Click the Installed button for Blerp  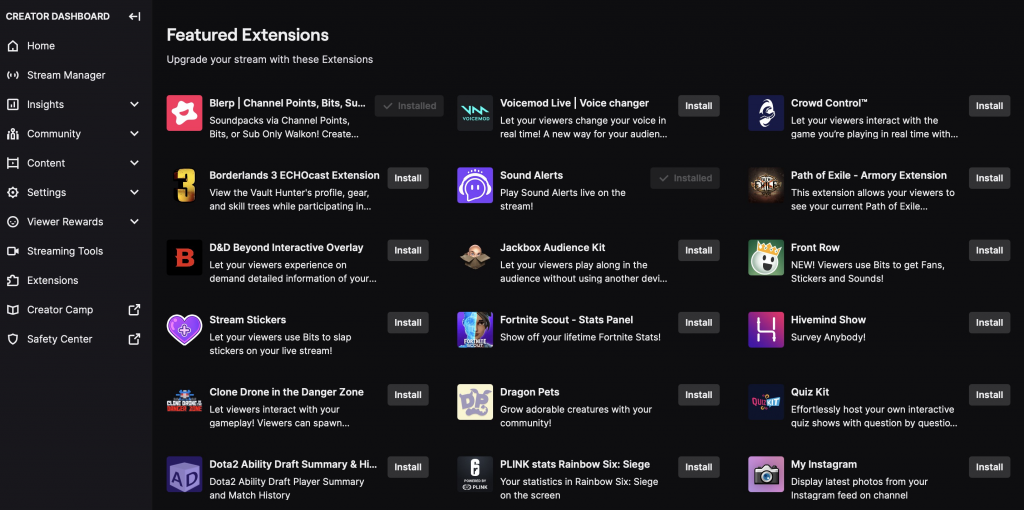coord(409,106)
